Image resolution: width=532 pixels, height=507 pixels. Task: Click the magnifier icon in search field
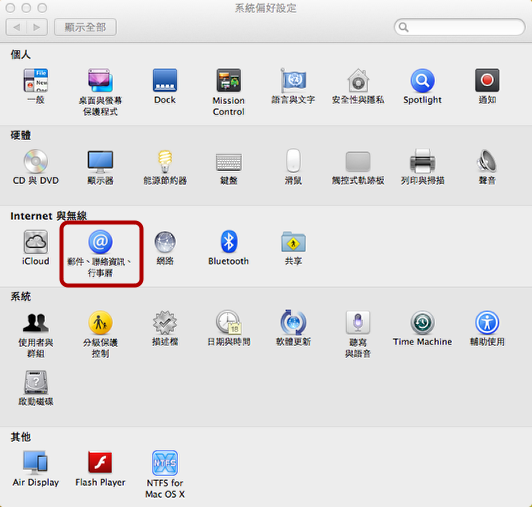coord(403,27)
